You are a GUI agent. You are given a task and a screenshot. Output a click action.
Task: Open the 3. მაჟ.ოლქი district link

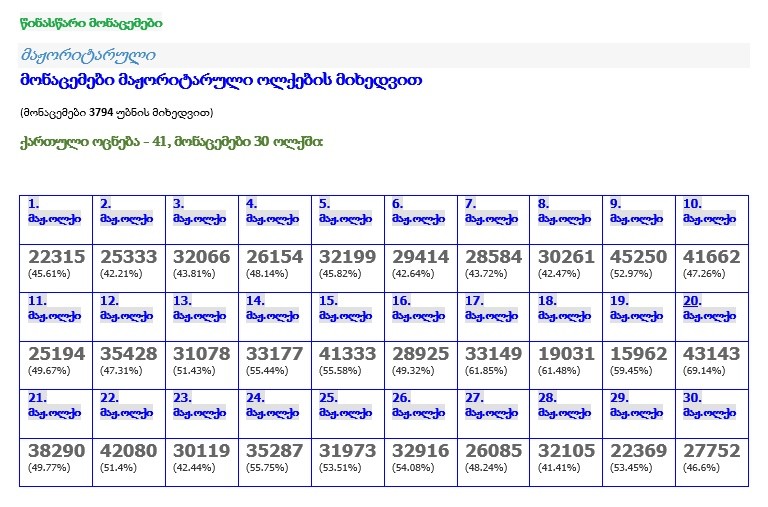click(x=199, y=211)
